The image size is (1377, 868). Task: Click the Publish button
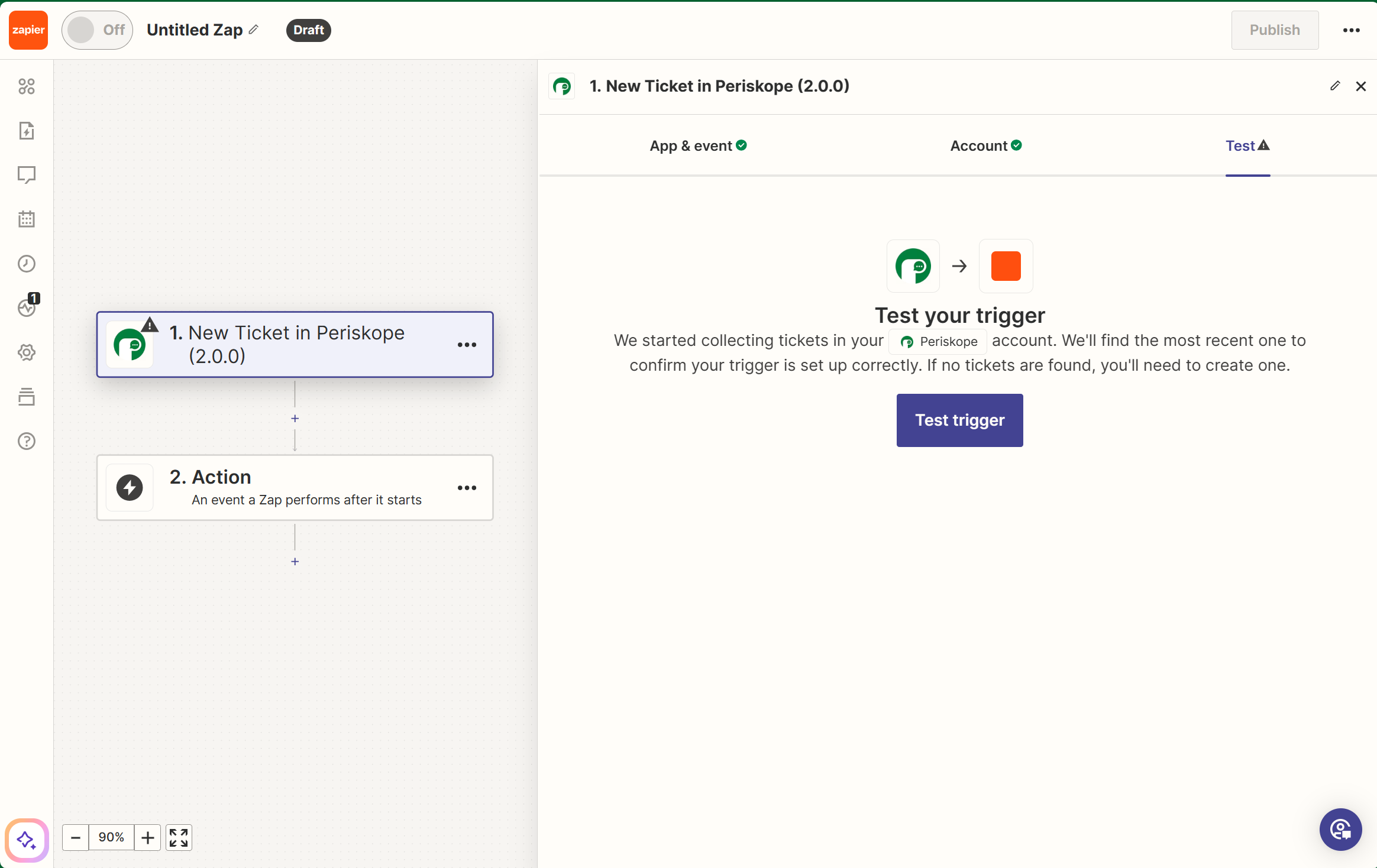(1275, 30)
